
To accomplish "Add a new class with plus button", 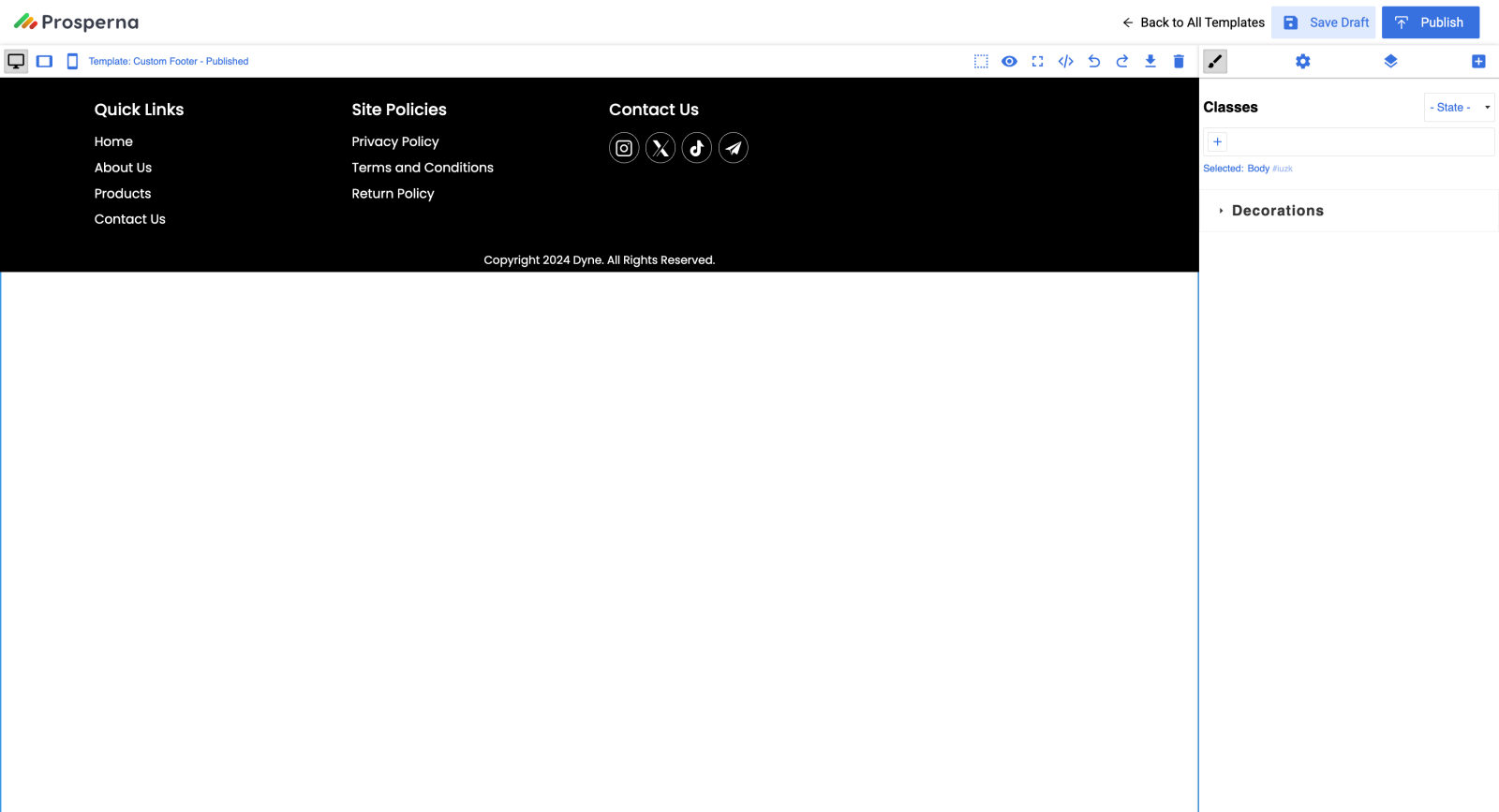I will (x=1217, y=141).
